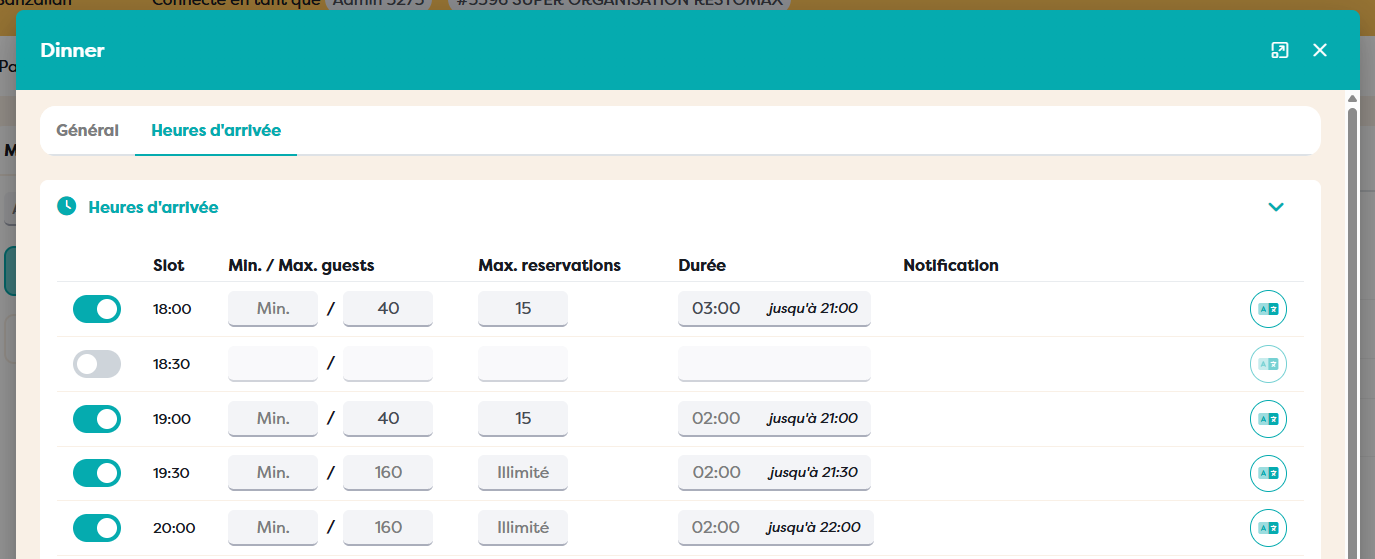
Task: Click Min. guests field for 18:00 slot
Action: (273, 309)
